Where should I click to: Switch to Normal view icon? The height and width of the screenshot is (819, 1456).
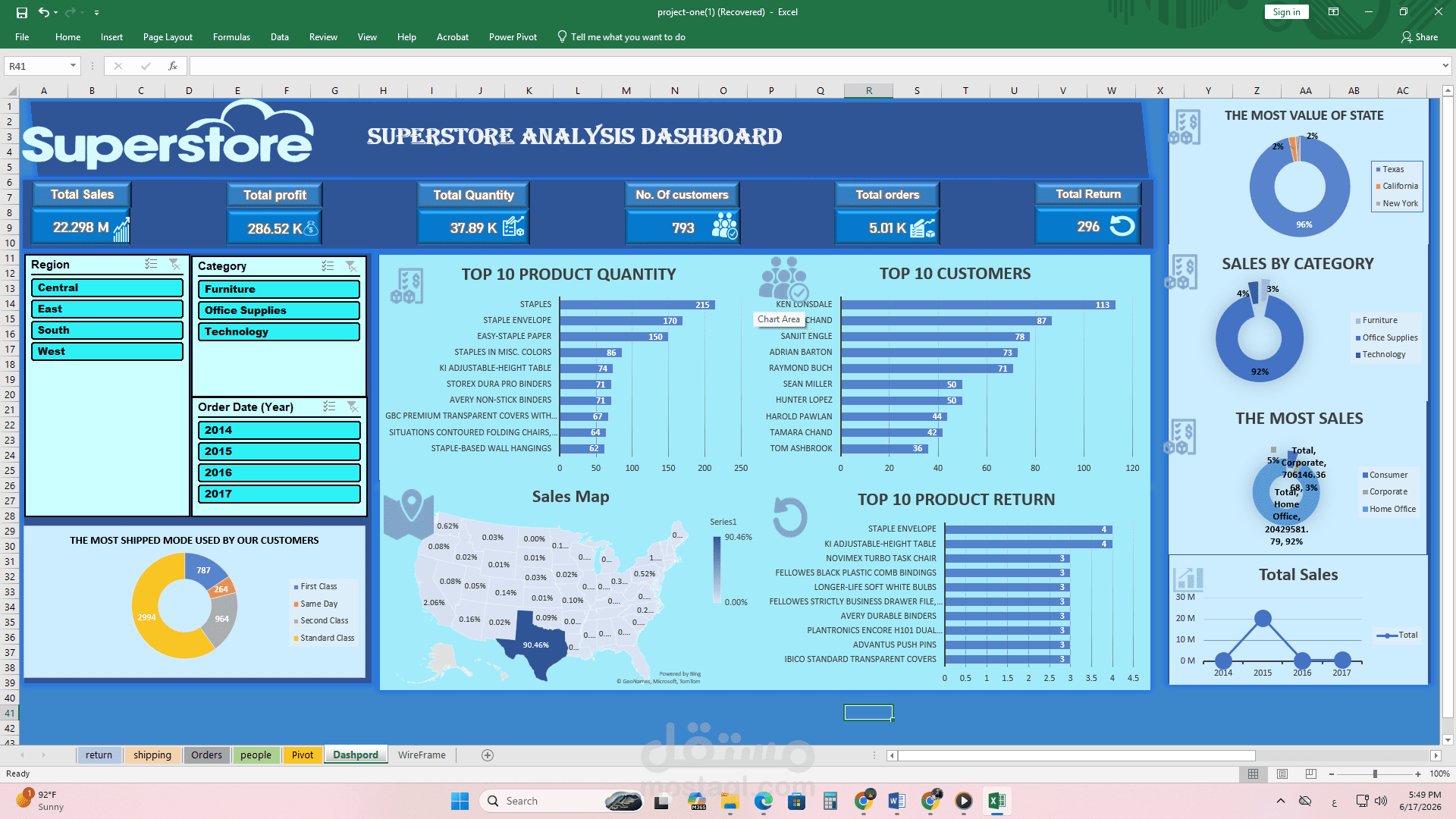point(1253,773)
